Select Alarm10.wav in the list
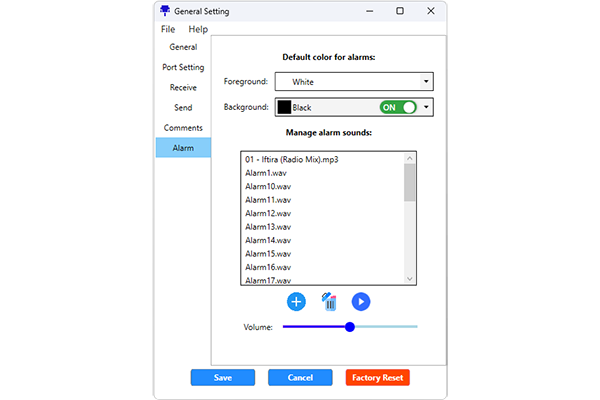The height and width of the screenshot is (400, 600). 323,186
